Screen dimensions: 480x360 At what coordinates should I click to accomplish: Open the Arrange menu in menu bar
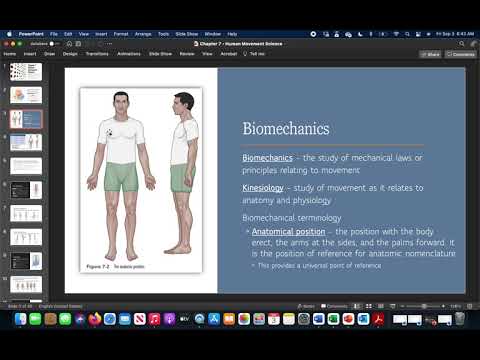(143, 34)
